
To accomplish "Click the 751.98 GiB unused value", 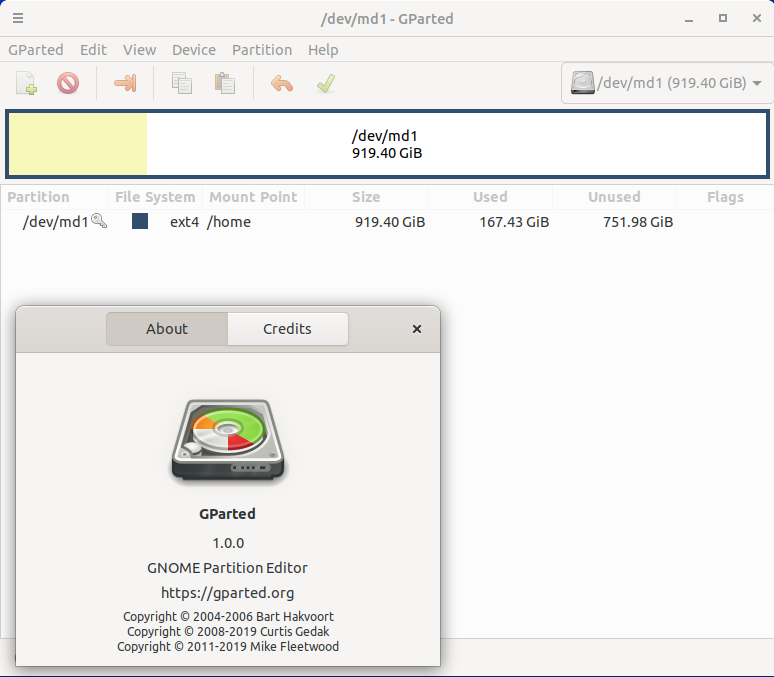I will 638,222.
